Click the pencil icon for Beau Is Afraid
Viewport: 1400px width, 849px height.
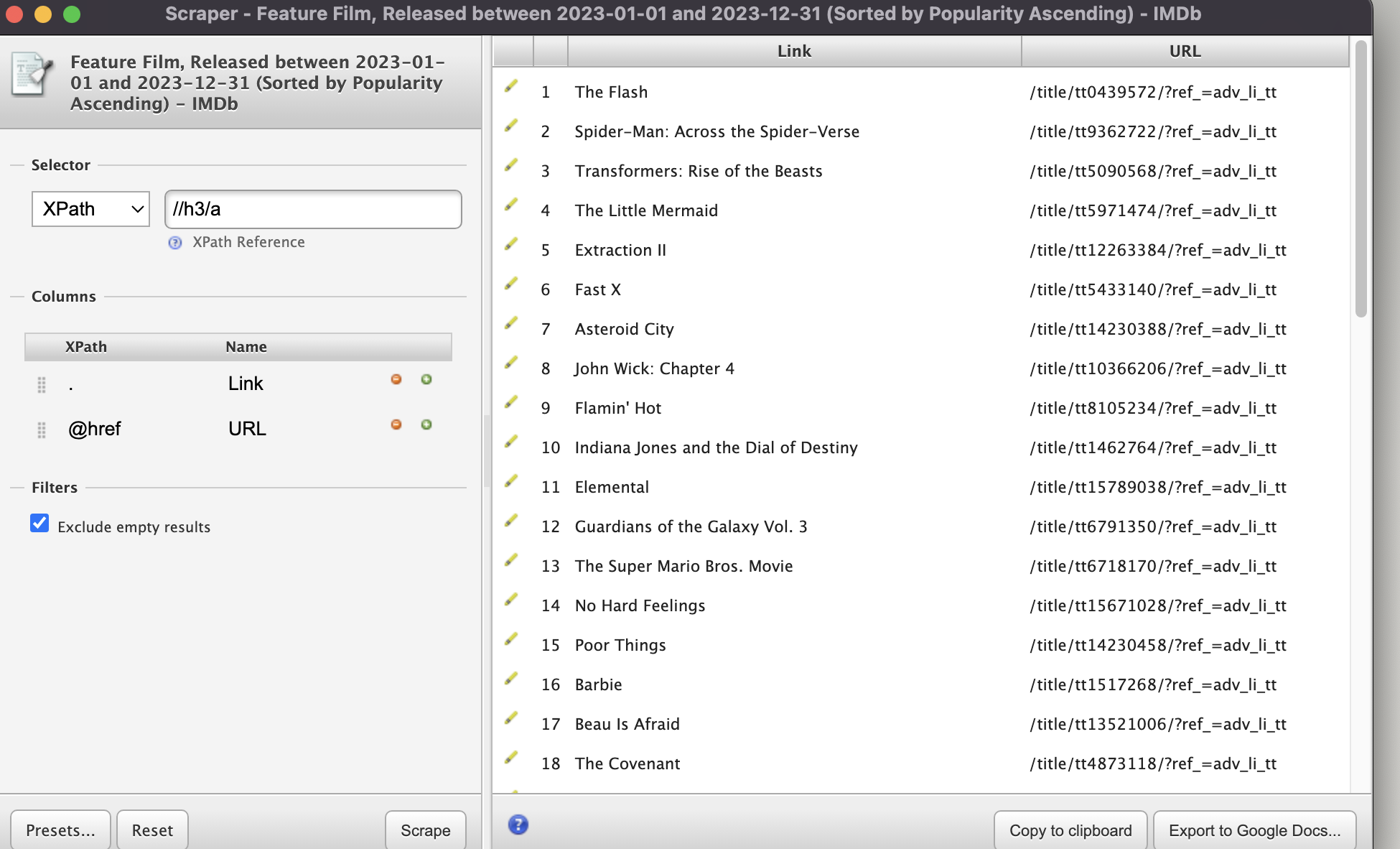click(511, 718)
